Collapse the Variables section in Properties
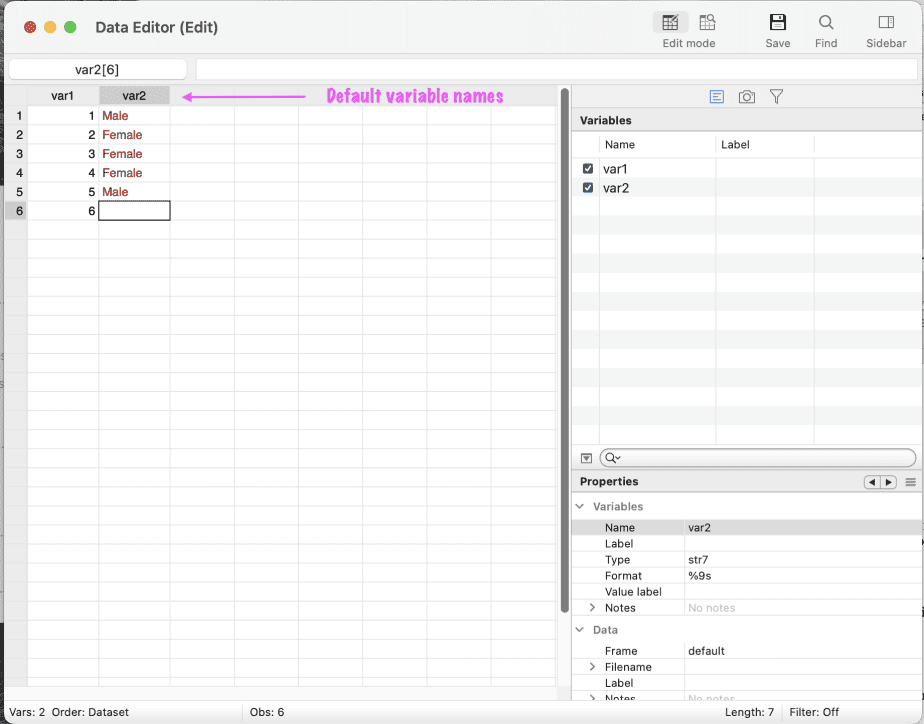924x724 pixels. click(x=580, y=507)
